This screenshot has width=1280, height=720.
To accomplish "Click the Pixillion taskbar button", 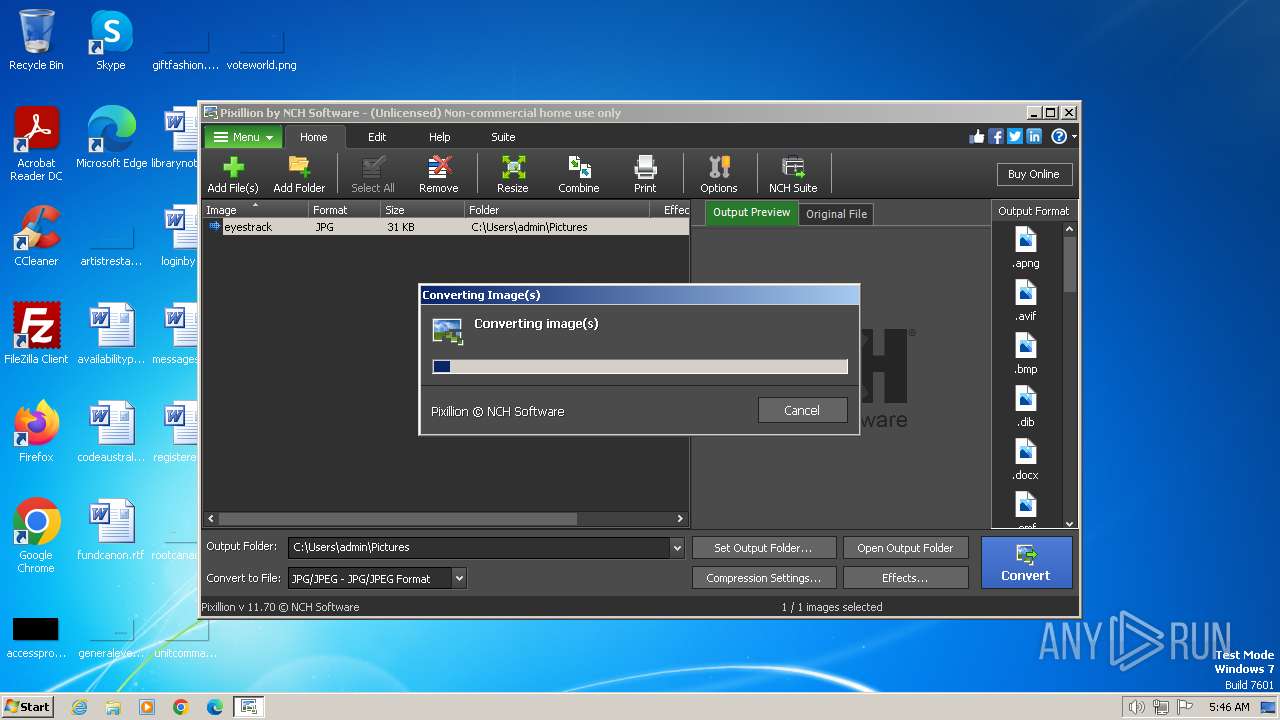I will pyautogui.click(x=248, y=707).
